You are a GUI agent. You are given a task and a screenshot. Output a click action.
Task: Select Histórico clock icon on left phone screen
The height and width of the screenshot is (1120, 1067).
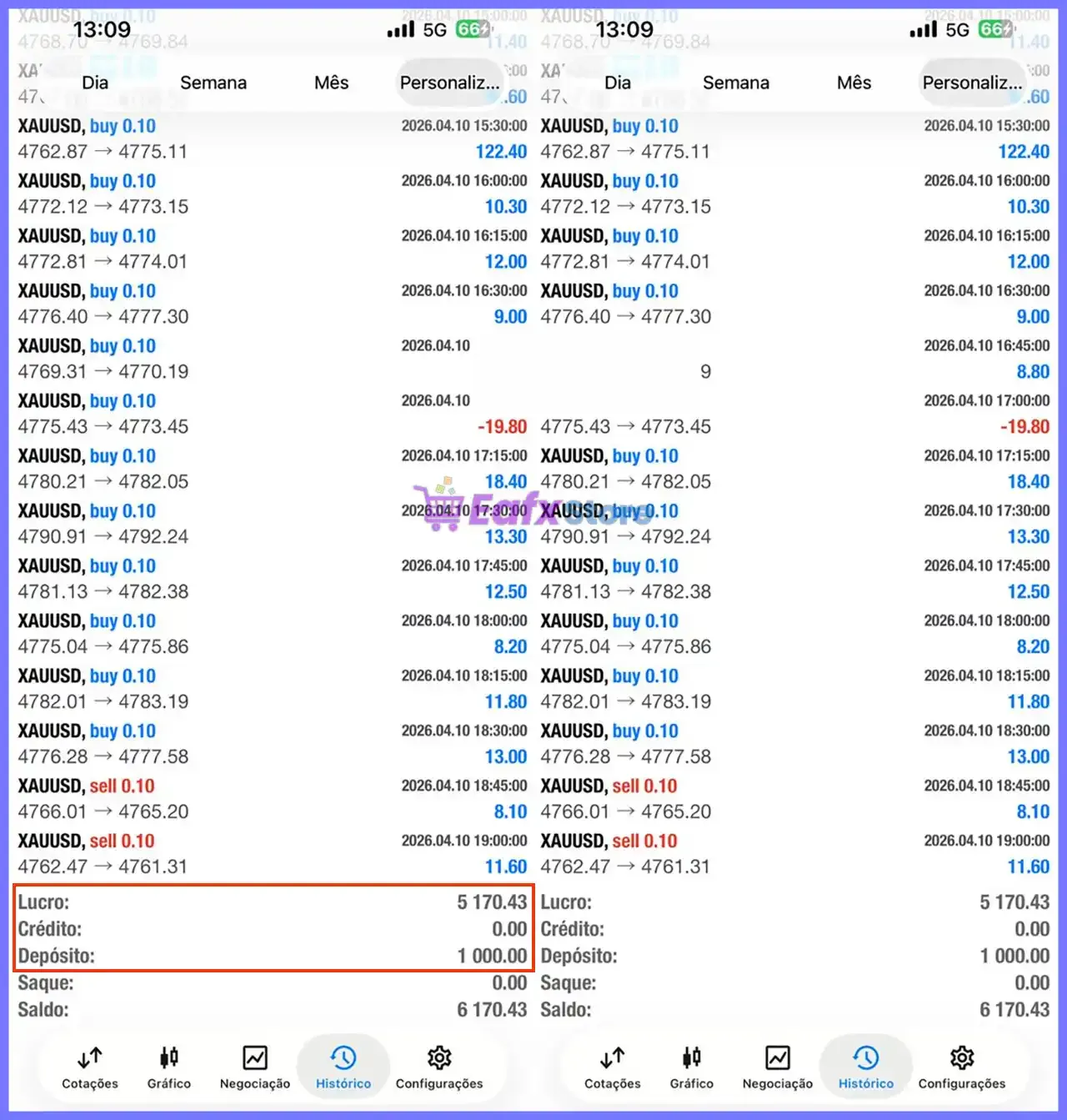[343, 1058]
